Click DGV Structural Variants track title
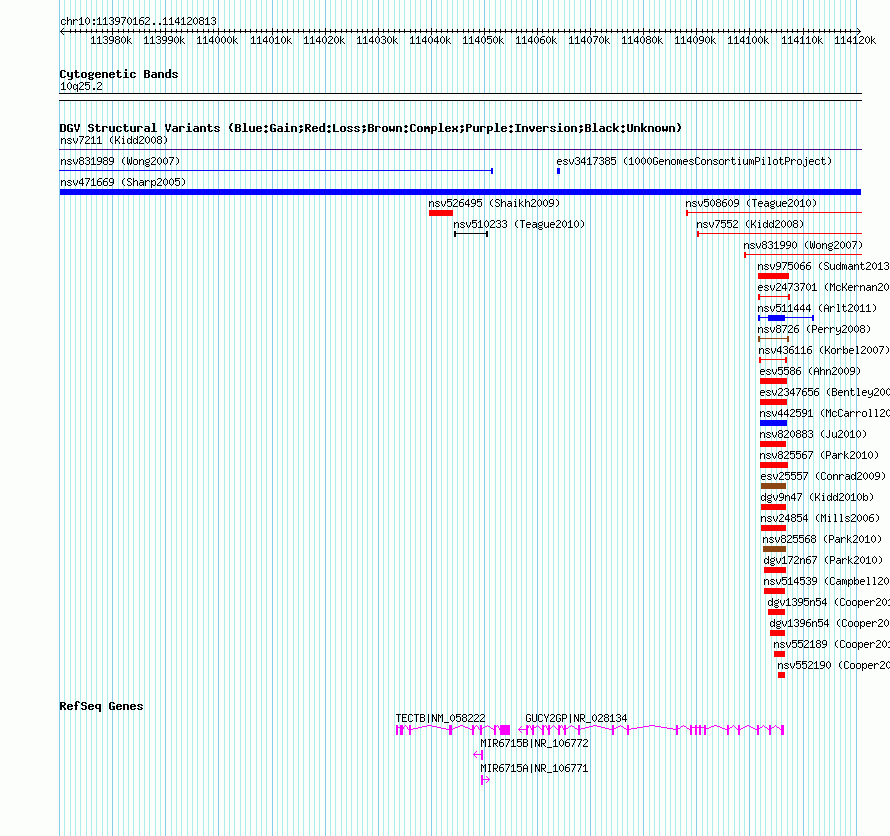 371,128
